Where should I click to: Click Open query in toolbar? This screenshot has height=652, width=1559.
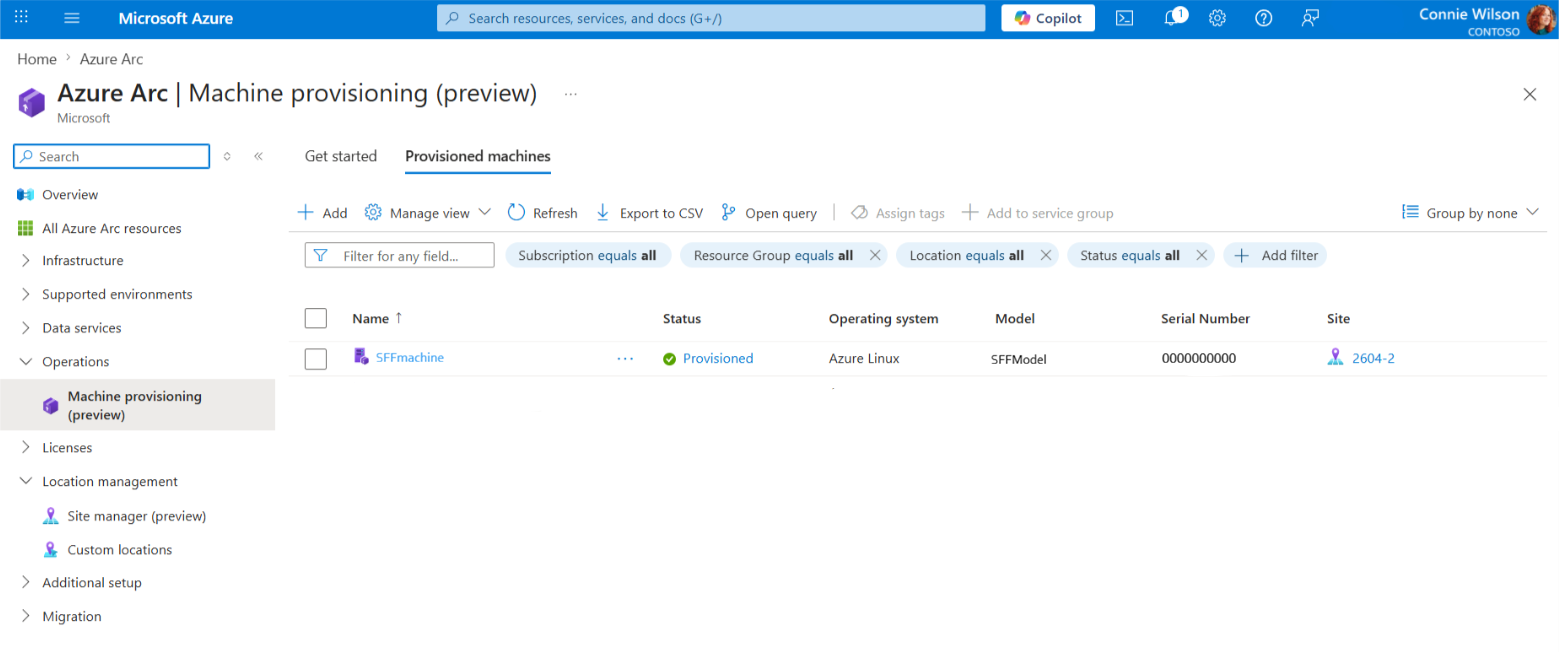click(769, 213)
